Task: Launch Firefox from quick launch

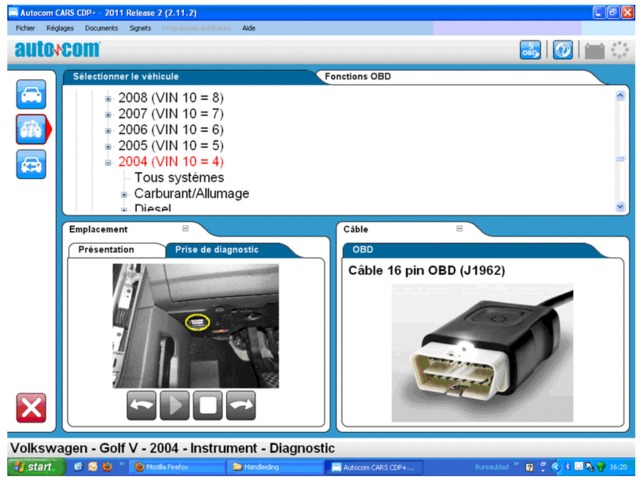Action: point(107,467)
